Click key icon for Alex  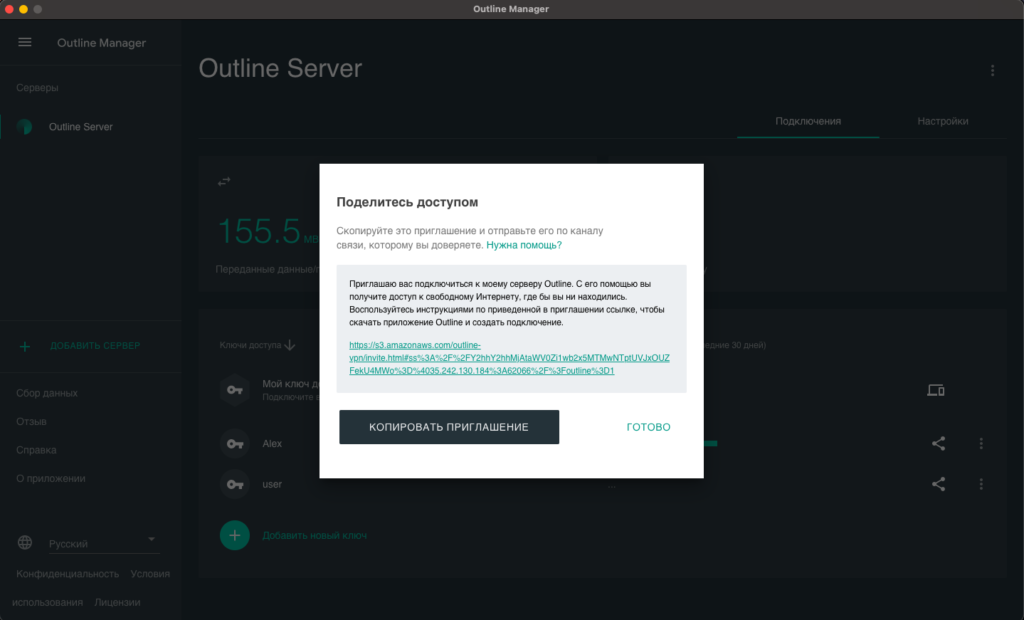coord(235,444)
